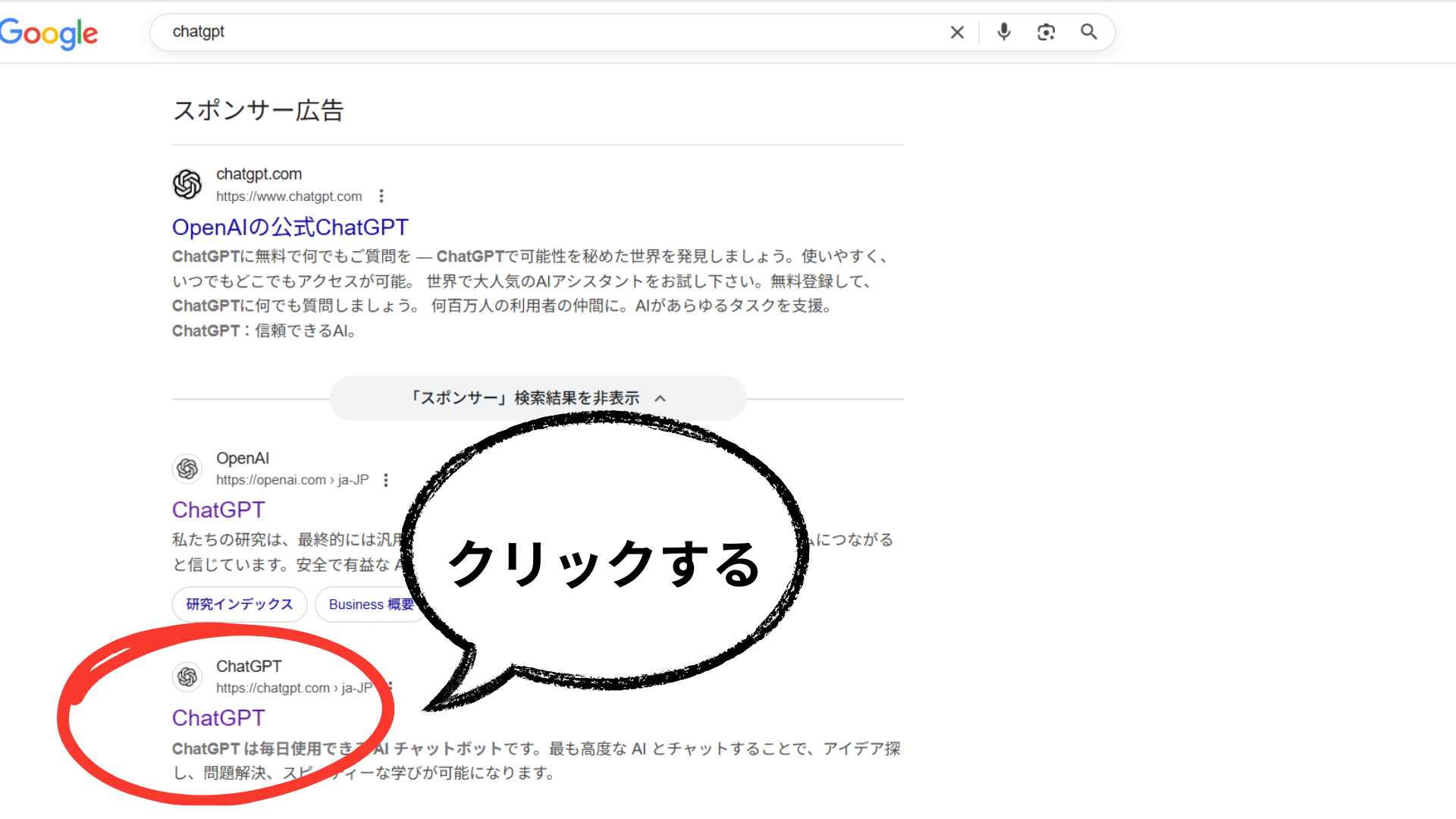Select the Business 概要 chip
The image size is (1456, 819).
pyautogui.click(x=370, y=604)
